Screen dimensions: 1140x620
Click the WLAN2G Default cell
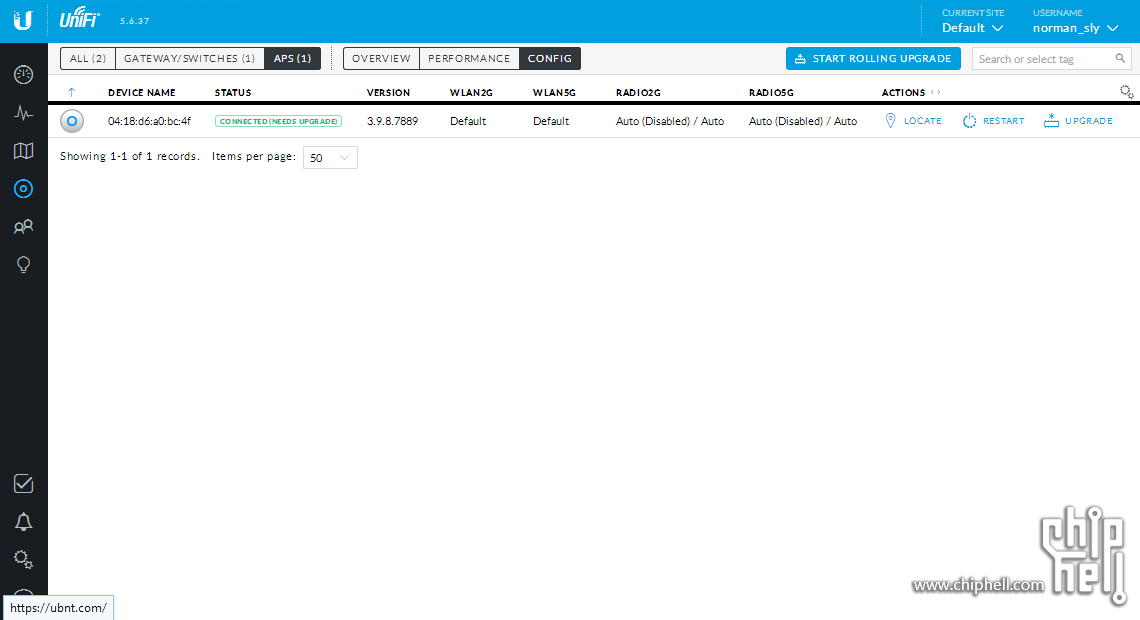click(467, 121)
